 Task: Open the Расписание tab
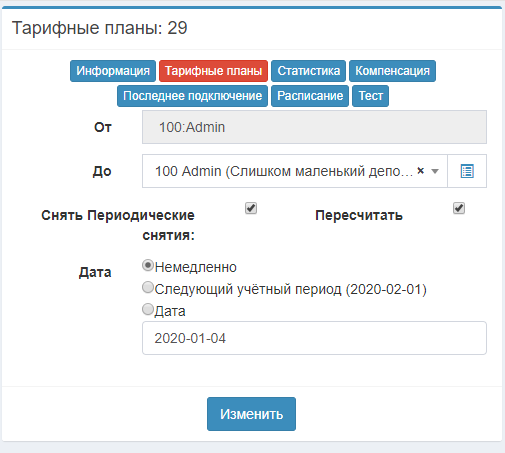(310, 96)
